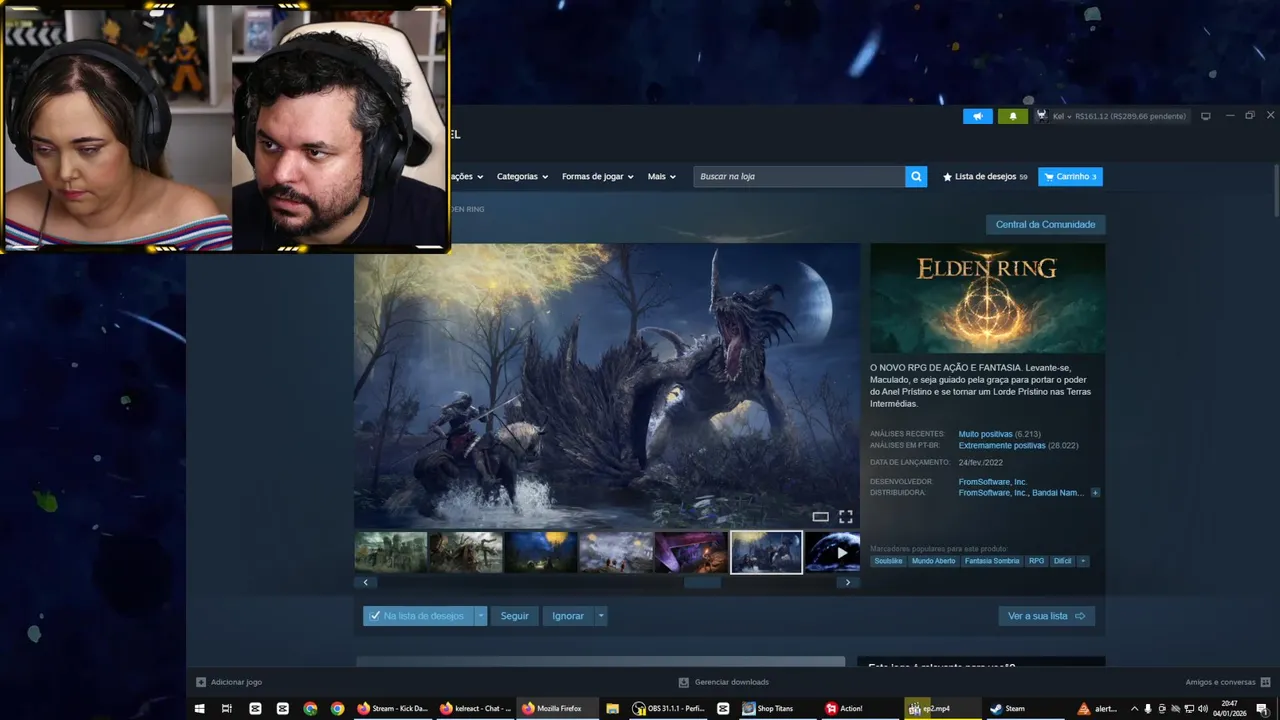Select fifth purple cave screenshot thumbnail
Viewport: 1280px width, 720px height.
coord(691,552)
